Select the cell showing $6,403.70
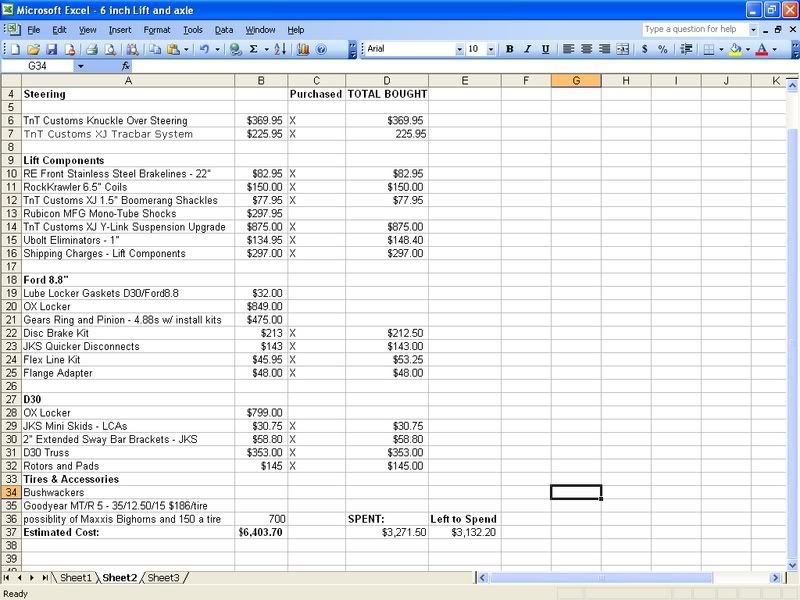 point(261,532)
